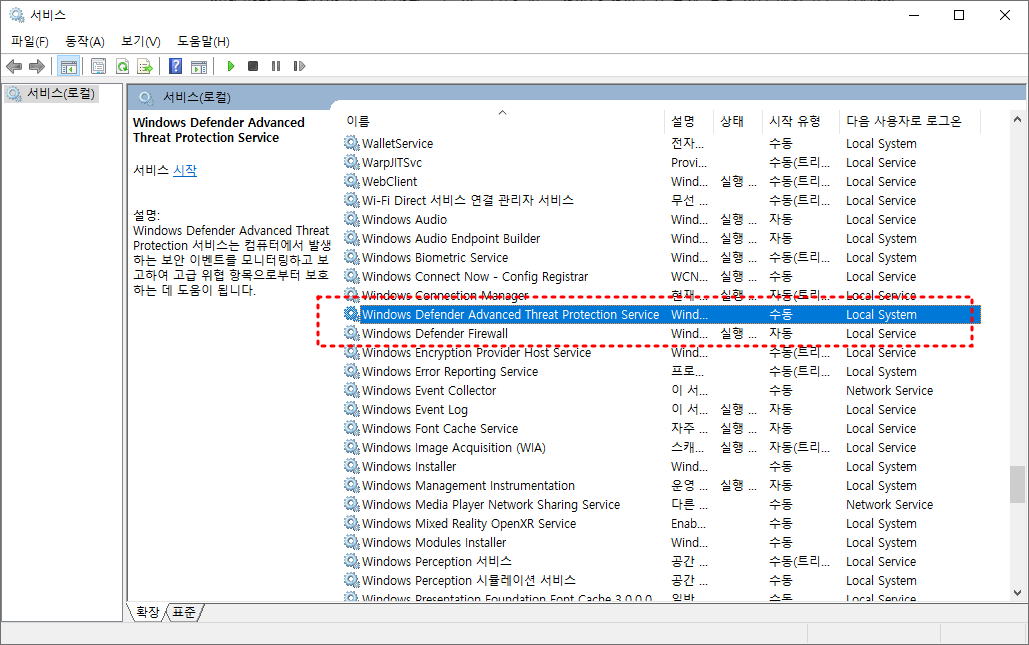
Task: Click the scrollbar up arrow
Action: point(1017,119)
